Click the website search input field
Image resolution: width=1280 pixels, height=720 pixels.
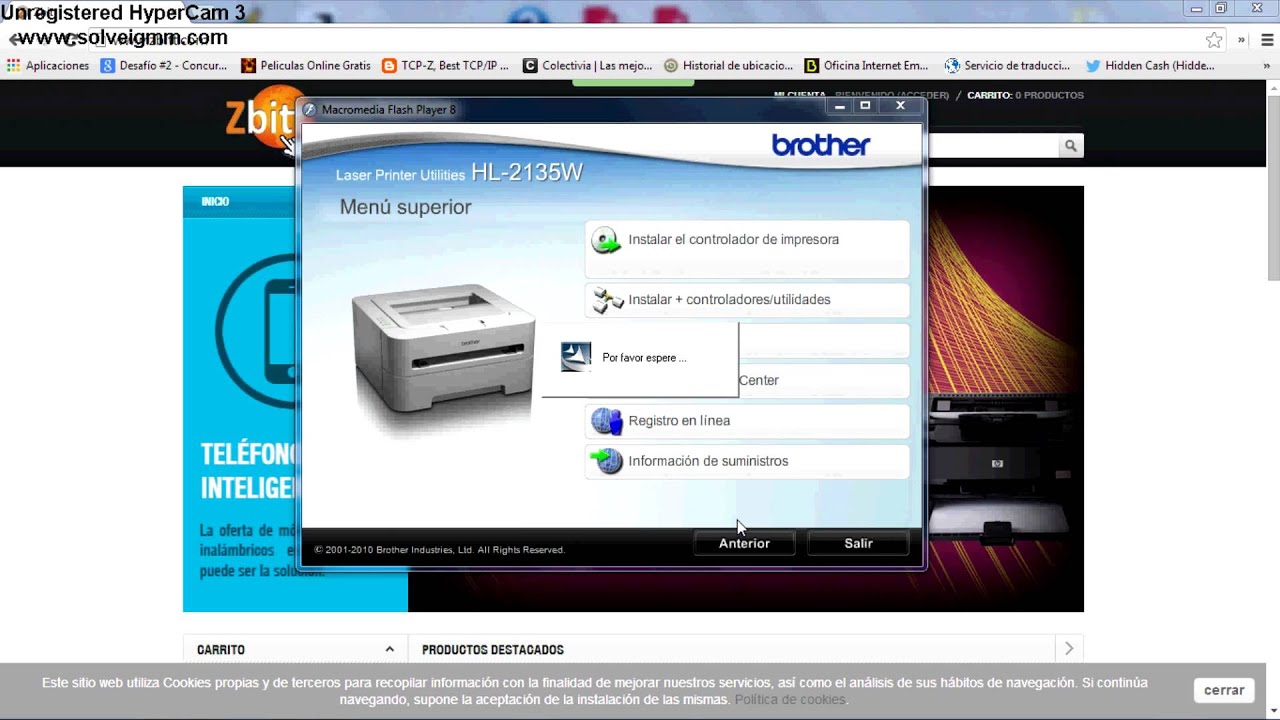click(x=993, y=146)
